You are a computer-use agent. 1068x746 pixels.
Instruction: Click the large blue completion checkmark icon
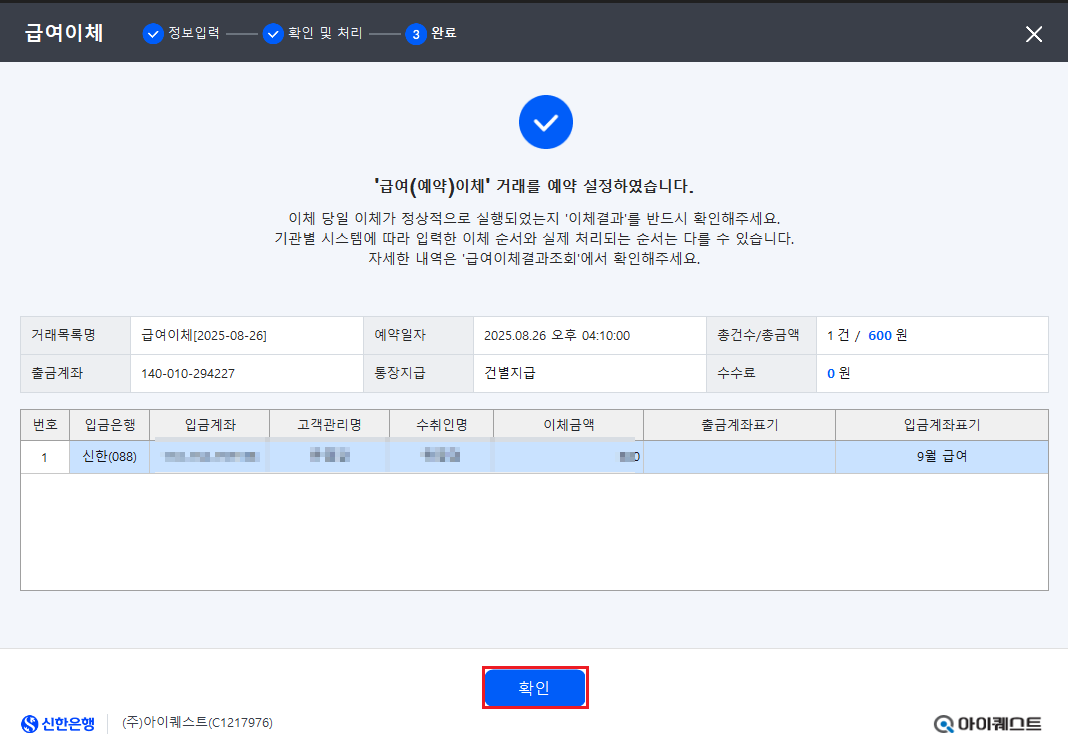545,123
